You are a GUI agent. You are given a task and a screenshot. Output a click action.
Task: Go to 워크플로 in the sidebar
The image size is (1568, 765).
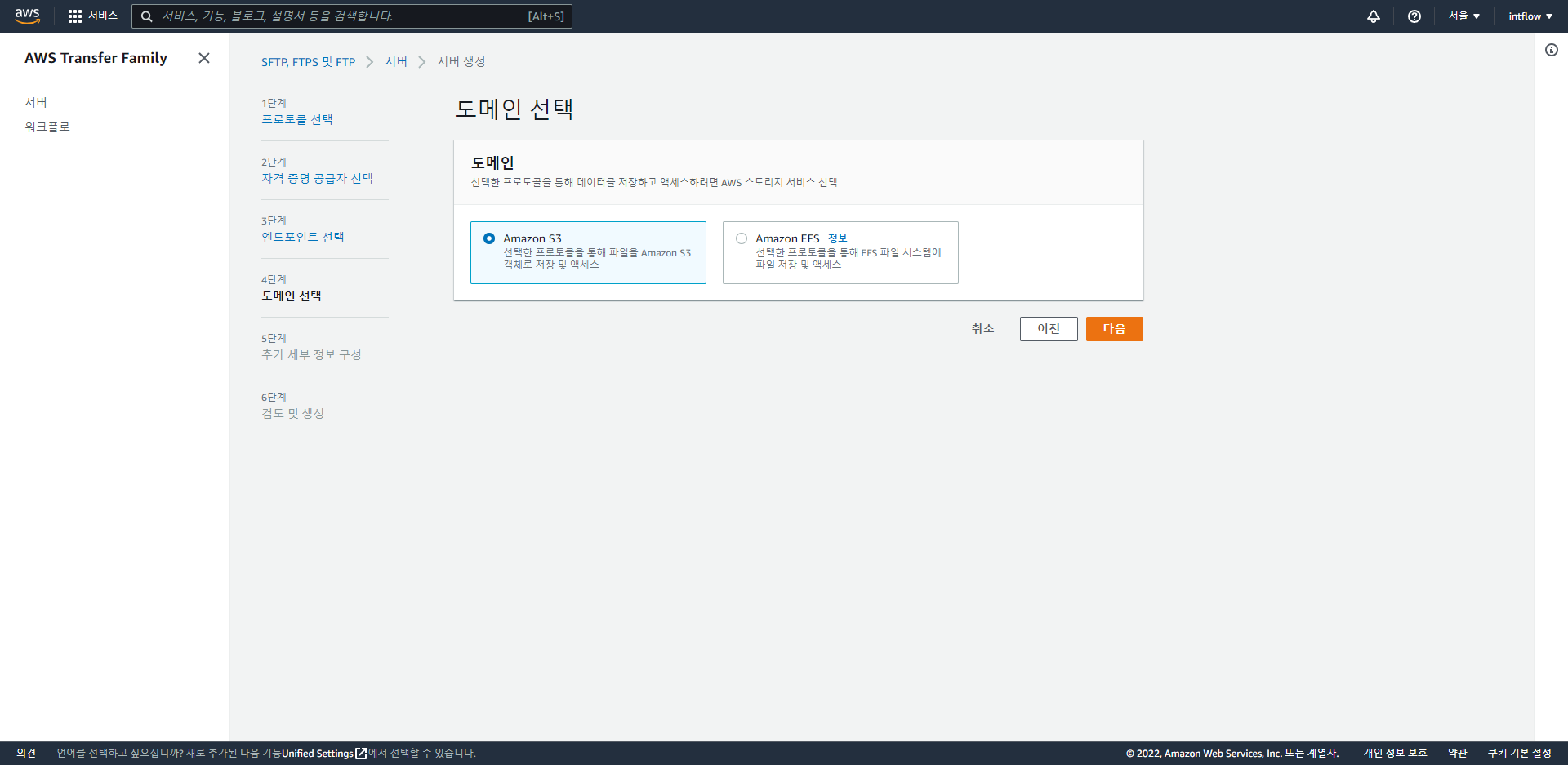pos(47,127)
